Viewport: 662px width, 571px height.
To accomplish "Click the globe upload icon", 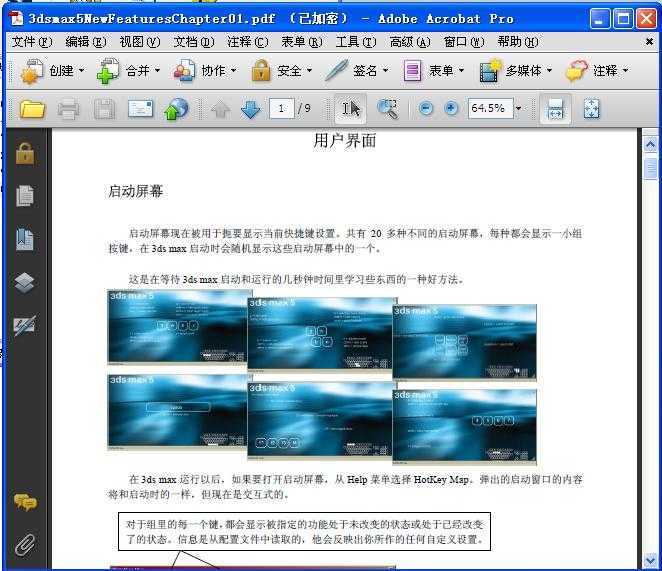I will pyautogui.click(x=176, y=109).
